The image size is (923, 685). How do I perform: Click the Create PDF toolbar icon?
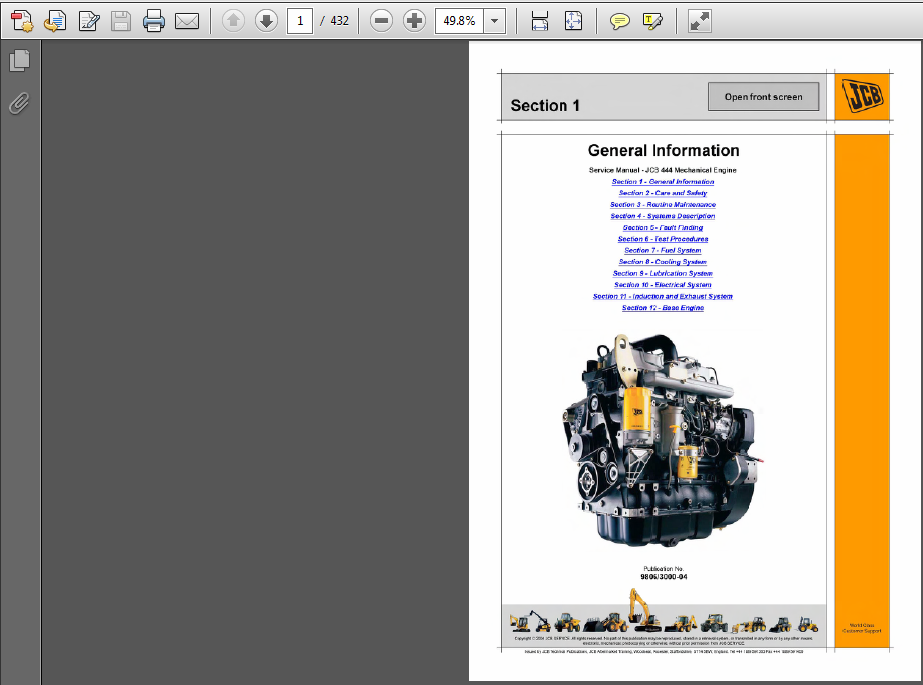coord(22,21)
